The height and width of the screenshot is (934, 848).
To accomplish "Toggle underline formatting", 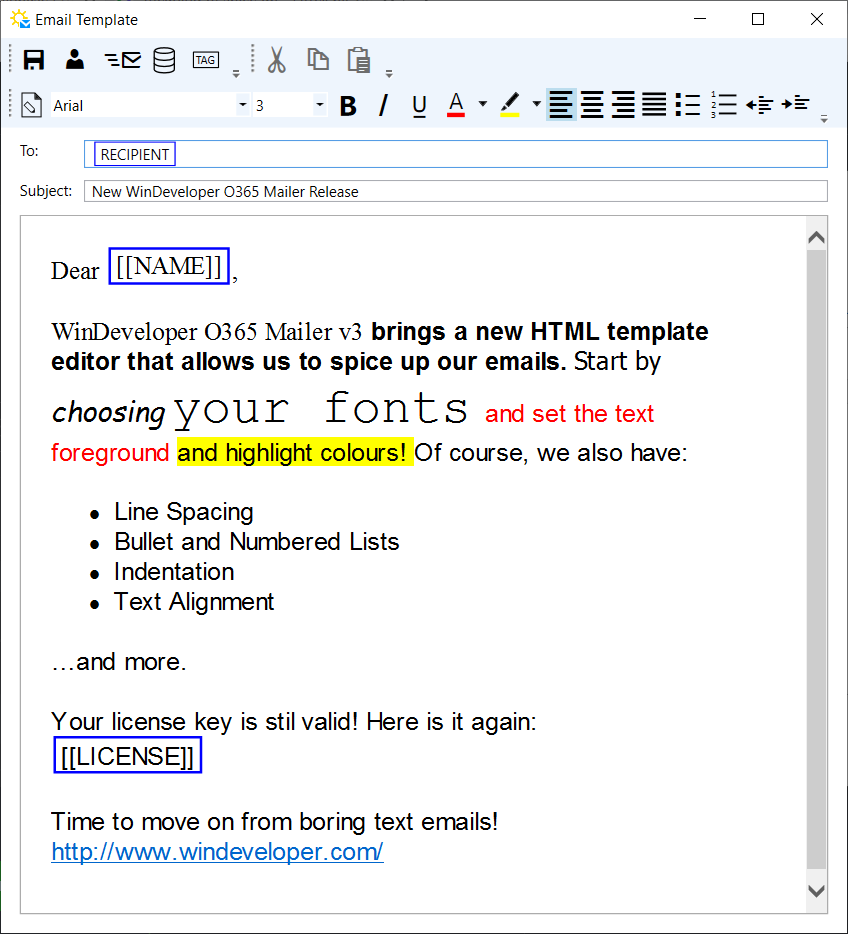I will 419,106.
